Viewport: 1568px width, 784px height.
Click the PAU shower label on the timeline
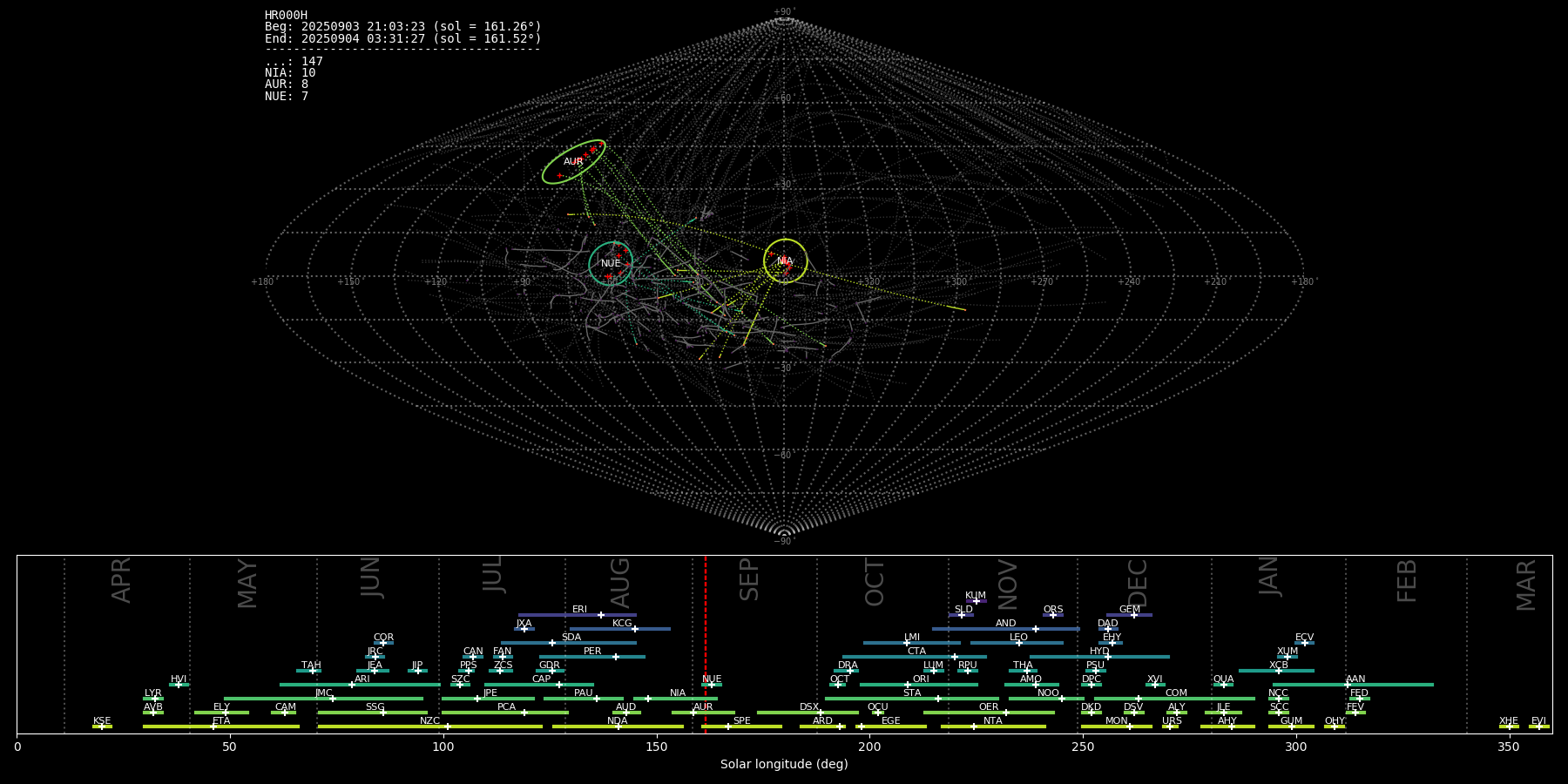pyautogui.click(x=584, y=693)
